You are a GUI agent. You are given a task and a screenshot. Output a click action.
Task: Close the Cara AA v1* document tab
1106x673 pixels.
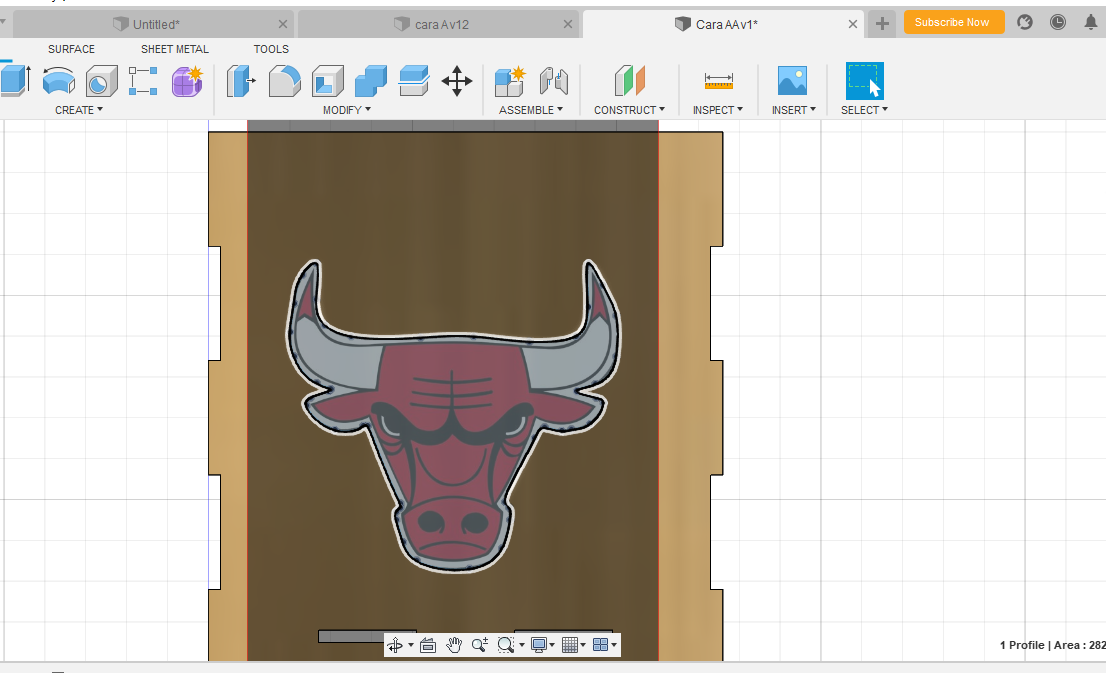[853, 24]
